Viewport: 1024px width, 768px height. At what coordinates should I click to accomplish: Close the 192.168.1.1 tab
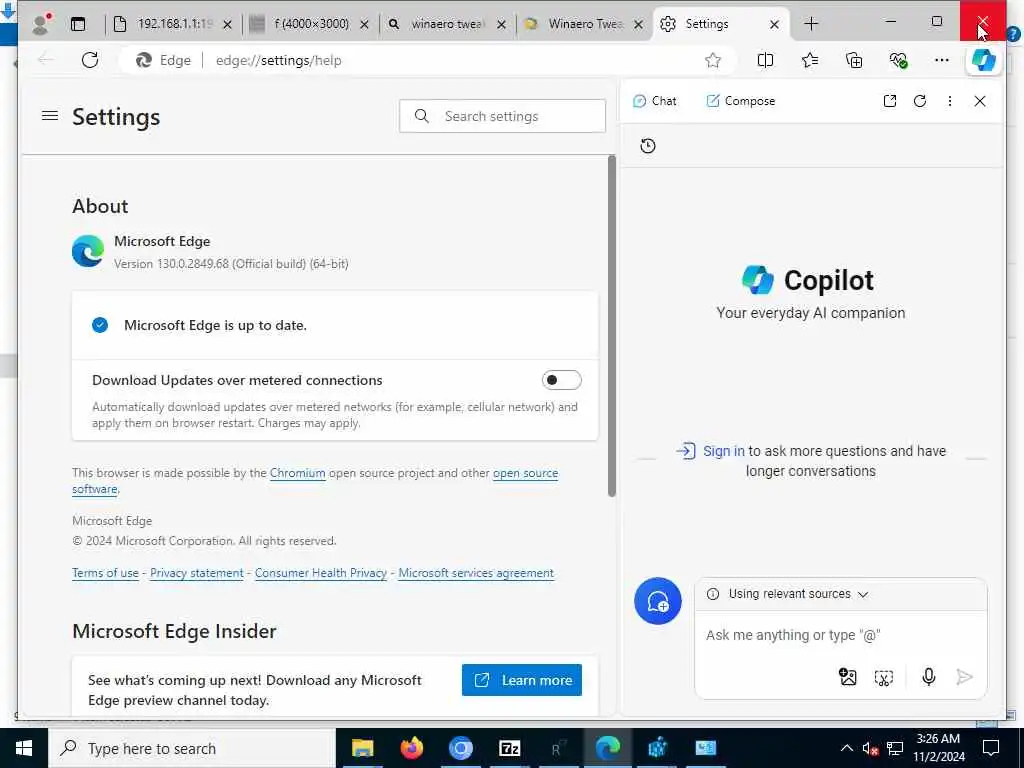click(227, 24)
